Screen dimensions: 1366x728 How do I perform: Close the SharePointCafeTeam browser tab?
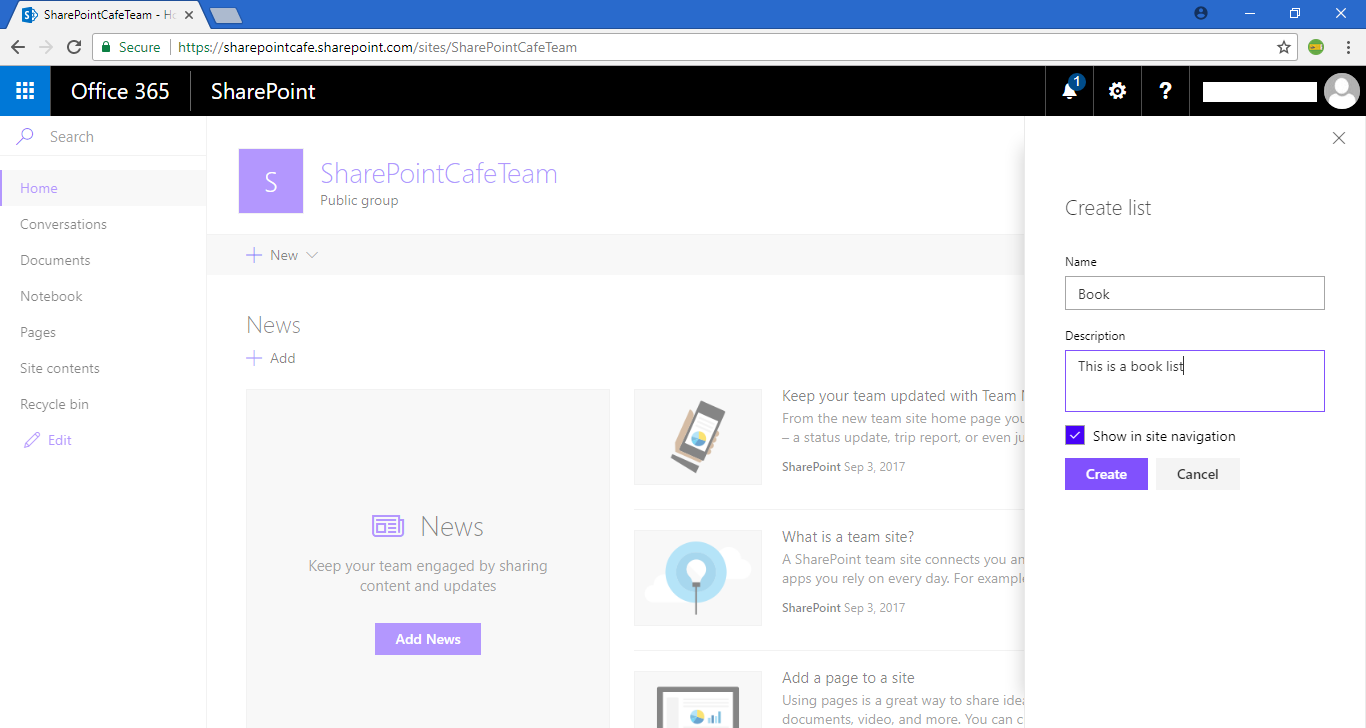tap(189, 15)
